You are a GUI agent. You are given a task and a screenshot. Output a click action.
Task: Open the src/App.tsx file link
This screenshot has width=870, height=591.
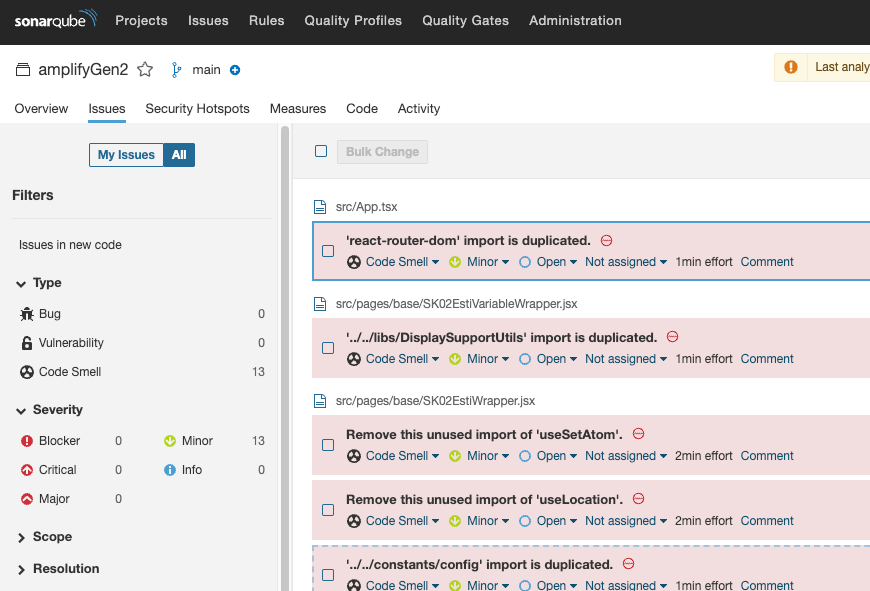pyautogui.click(x=366, y=207)
